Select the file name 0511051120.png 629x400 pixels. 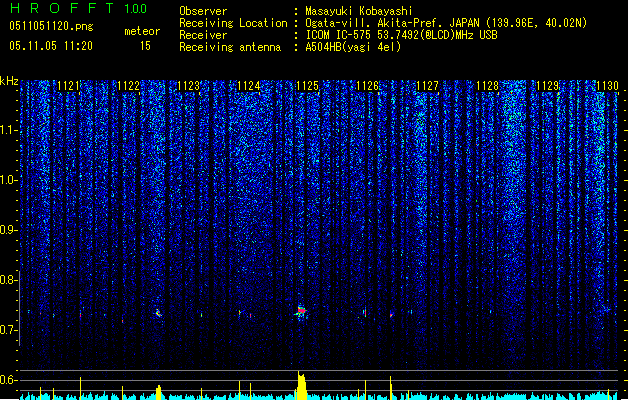click(51, 26)
